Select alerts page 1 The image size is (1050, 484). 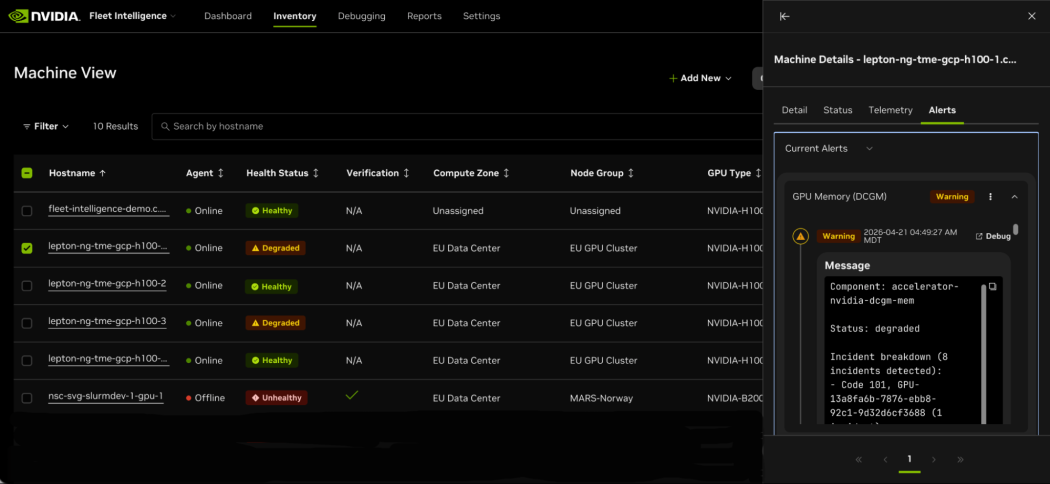click(x=909, y=459)
